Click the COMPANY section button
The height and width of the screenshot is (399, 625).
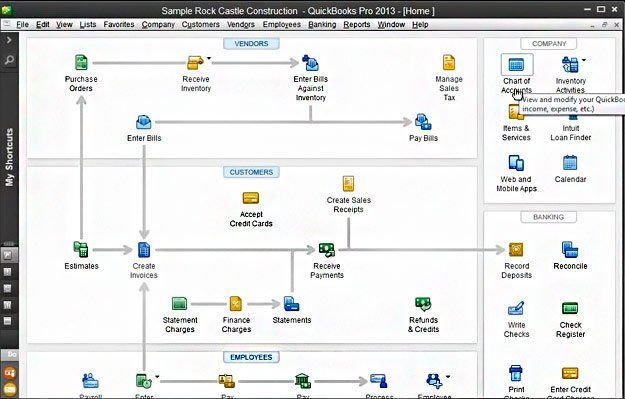pyautogui.click(x=548, y=43)
